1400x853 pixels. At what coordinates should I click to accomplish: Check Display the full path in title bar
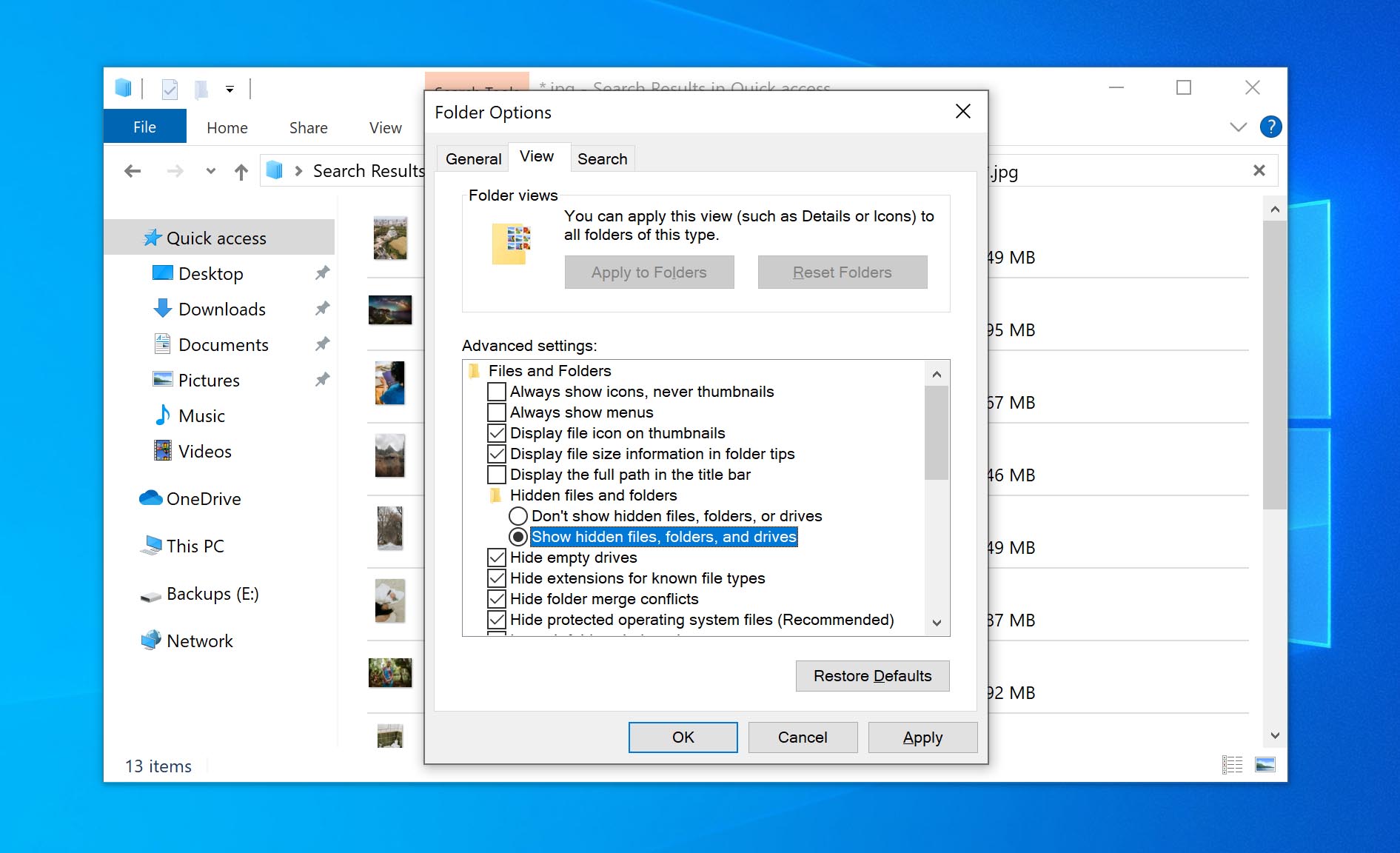click(497, 474)
